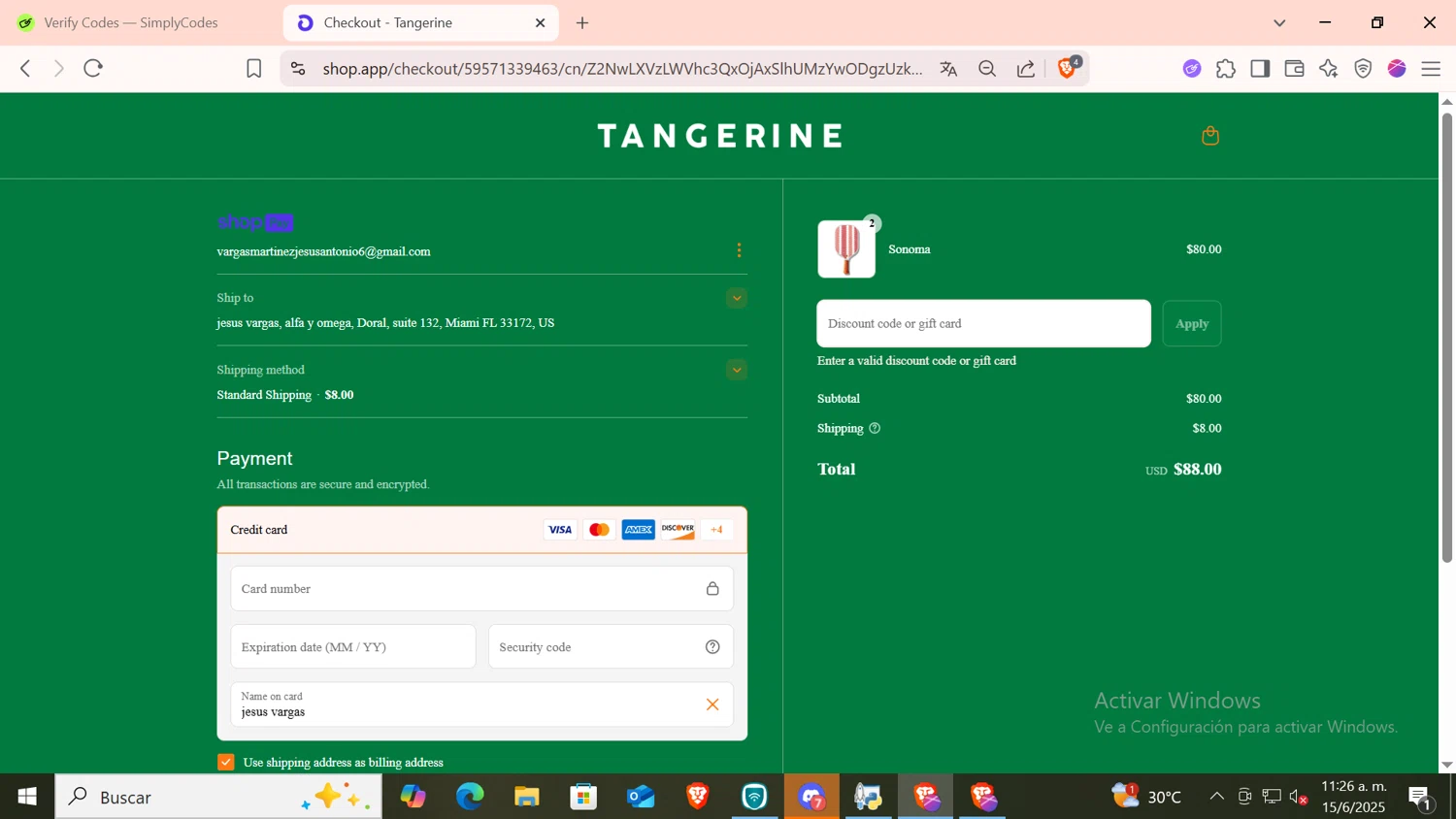Open the Windows Start menu

pyautogui.click(x=27, y=797)
